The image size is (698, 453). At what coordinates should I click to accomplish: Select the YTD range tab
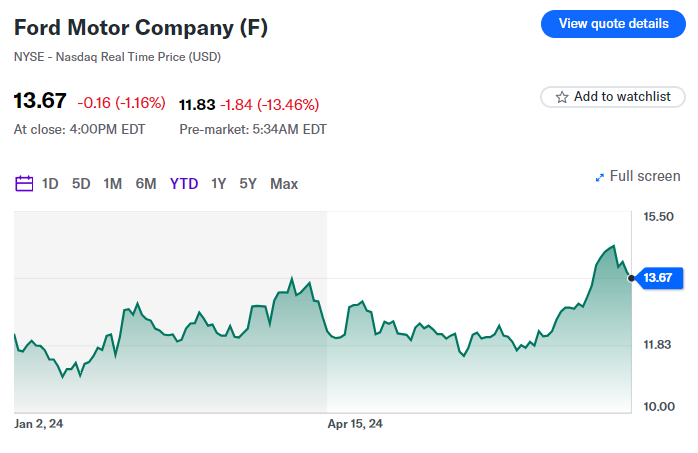pyautogui.click(x=184, y=183)
